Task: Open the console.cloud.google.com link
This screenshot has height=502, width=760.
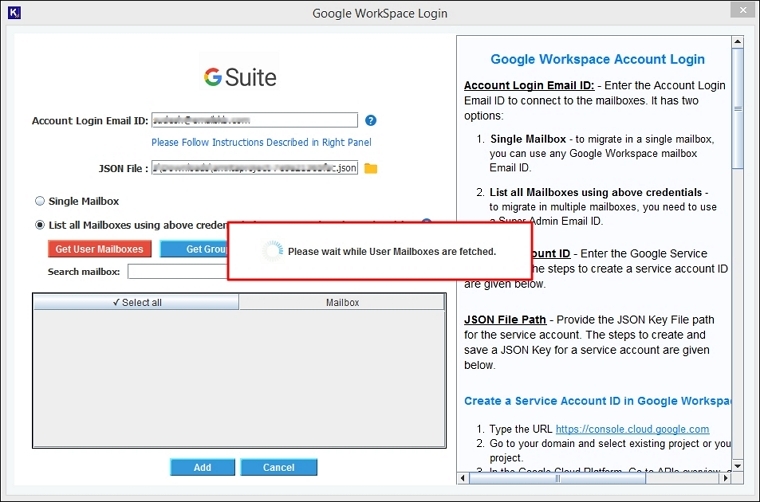Action: tap(633, 429)
